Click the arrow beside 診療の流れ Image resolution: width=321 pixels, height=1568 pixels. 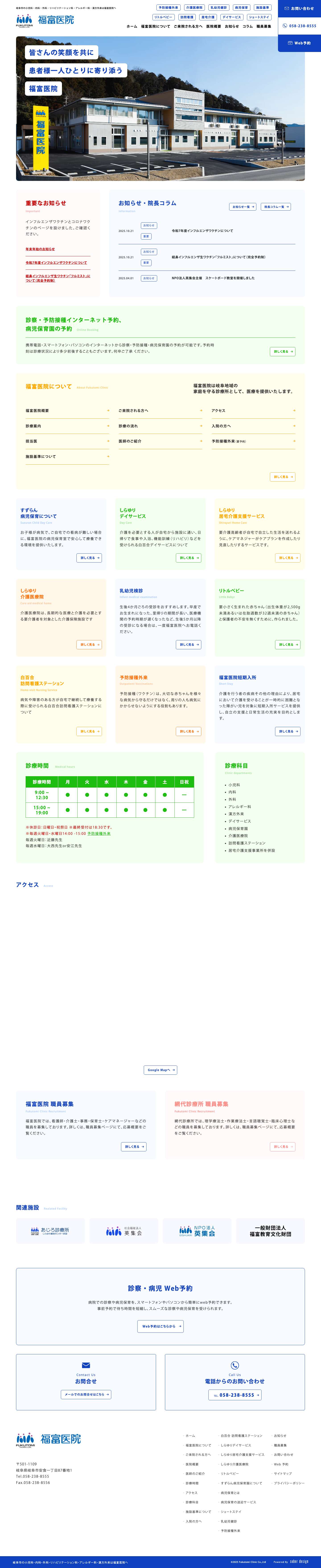point(201,426)
